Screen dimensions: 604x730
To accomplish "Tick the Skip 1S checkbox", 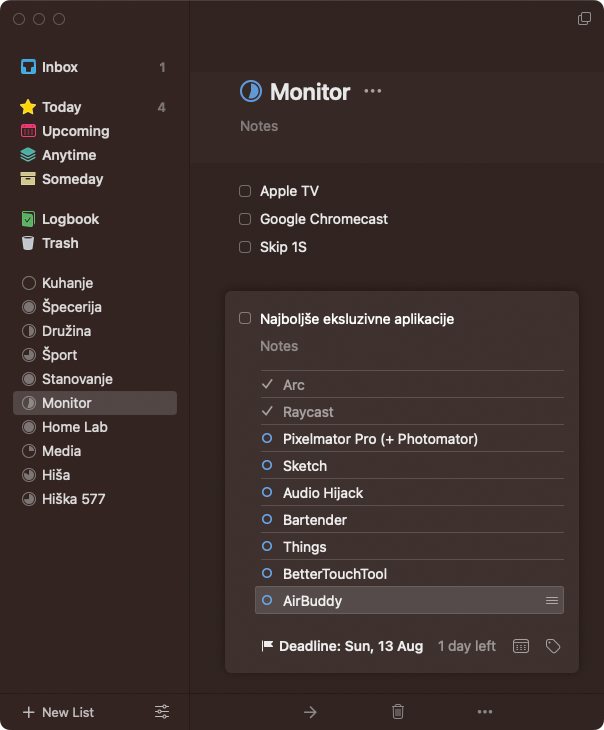I will click(x=245, y=247).
